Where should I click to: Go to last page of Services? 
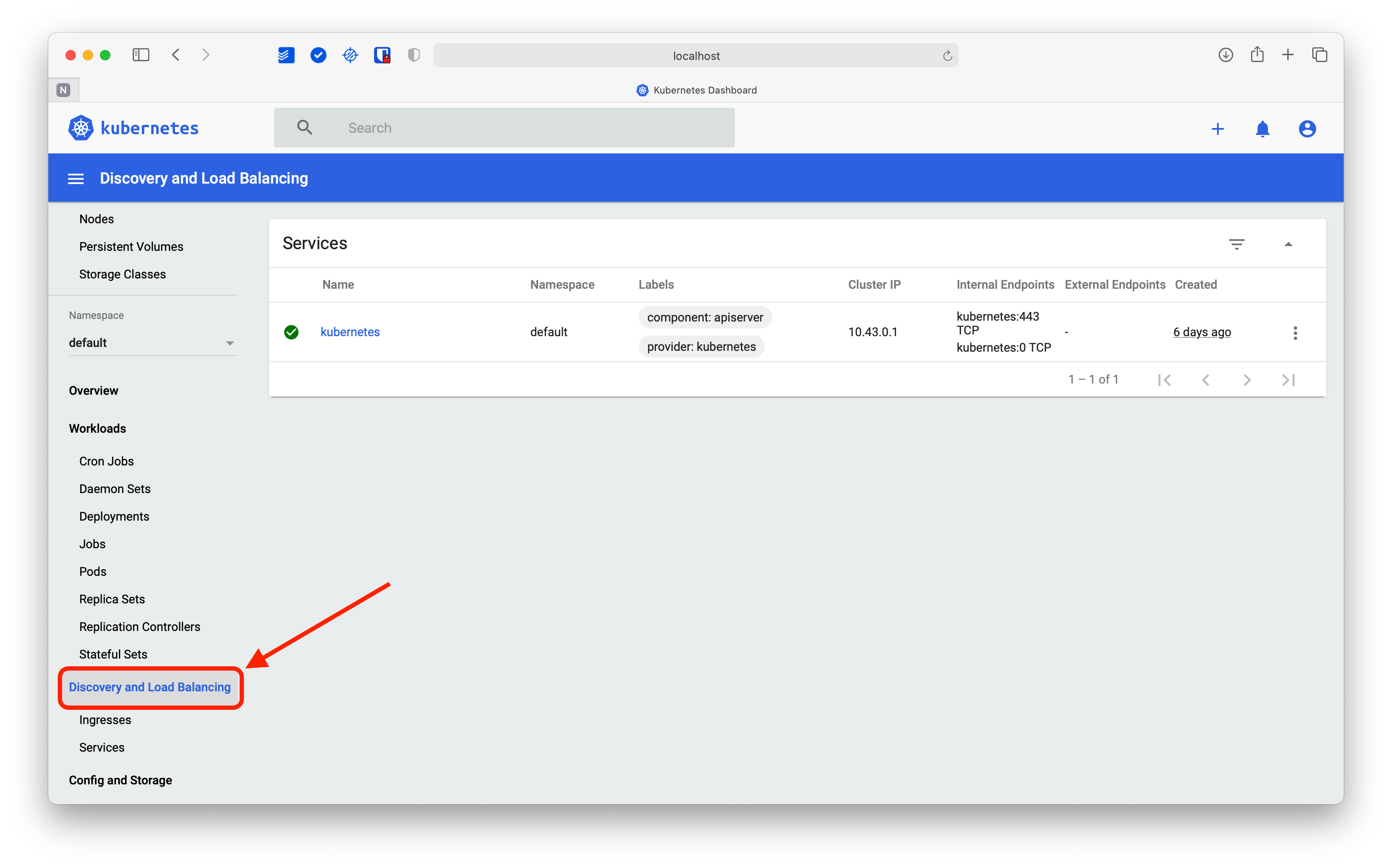[x=1288, y=379]
